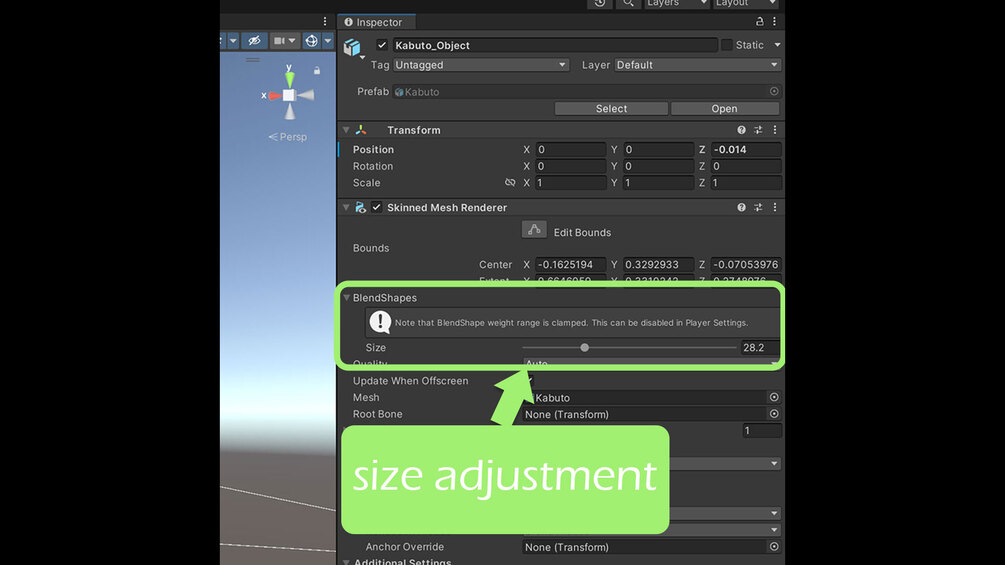Open Skinned Mesh Renderer kebab menu

point(775,208)
